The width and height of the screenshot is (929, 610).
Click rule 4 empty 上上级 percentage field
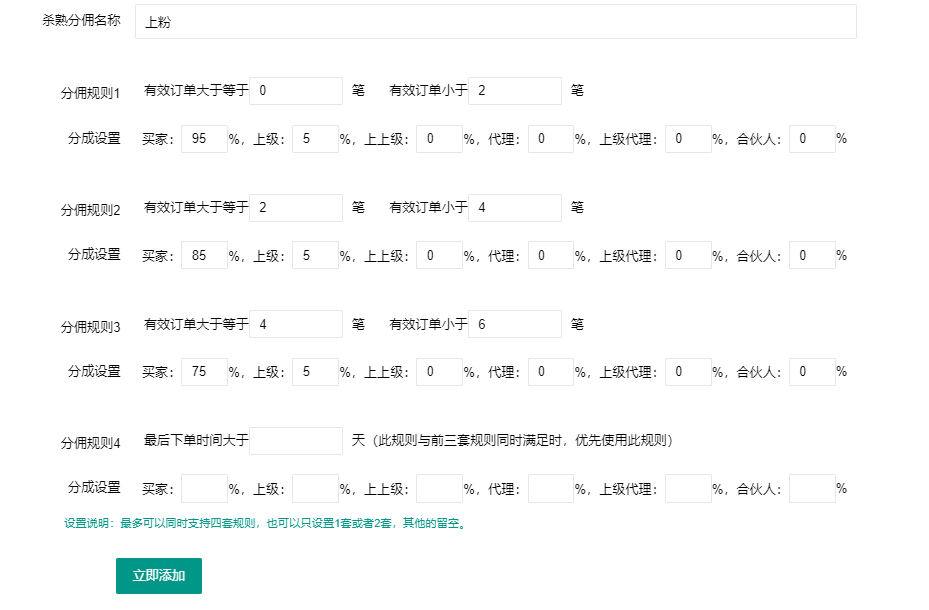click(439, 489)
